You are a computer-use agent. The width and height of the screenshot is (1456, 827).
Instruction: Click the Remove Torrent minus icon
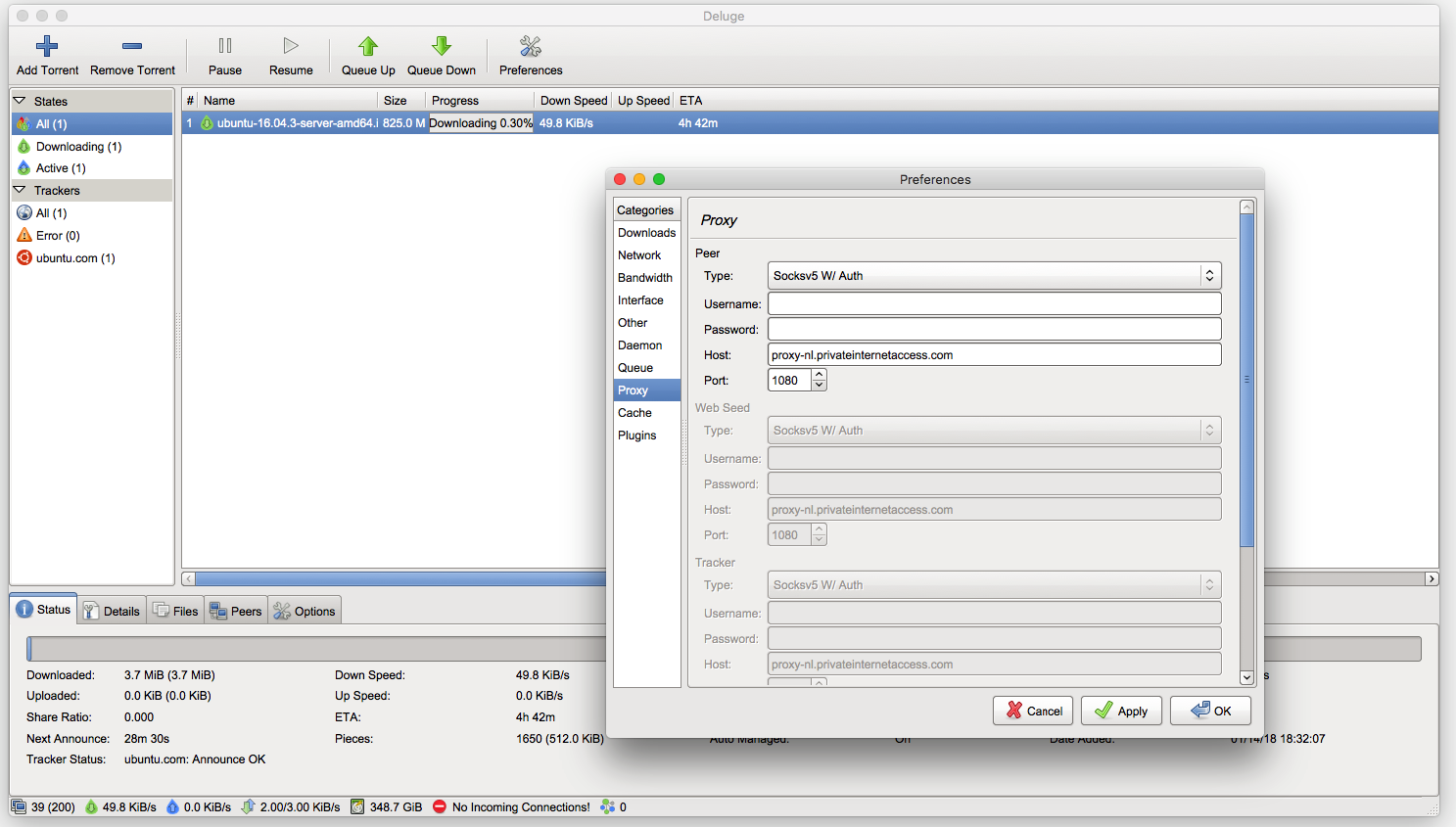coord(132,46)
